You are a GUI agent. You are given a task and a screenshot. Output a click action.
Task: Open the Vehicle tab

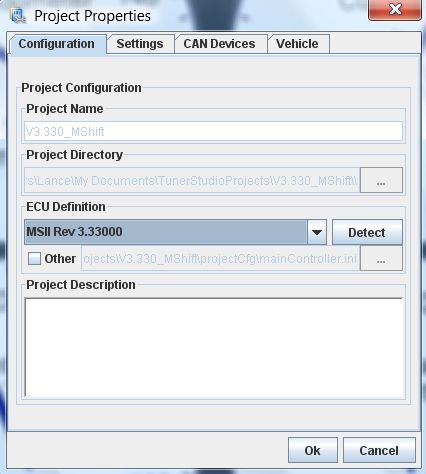pos(297,44)
